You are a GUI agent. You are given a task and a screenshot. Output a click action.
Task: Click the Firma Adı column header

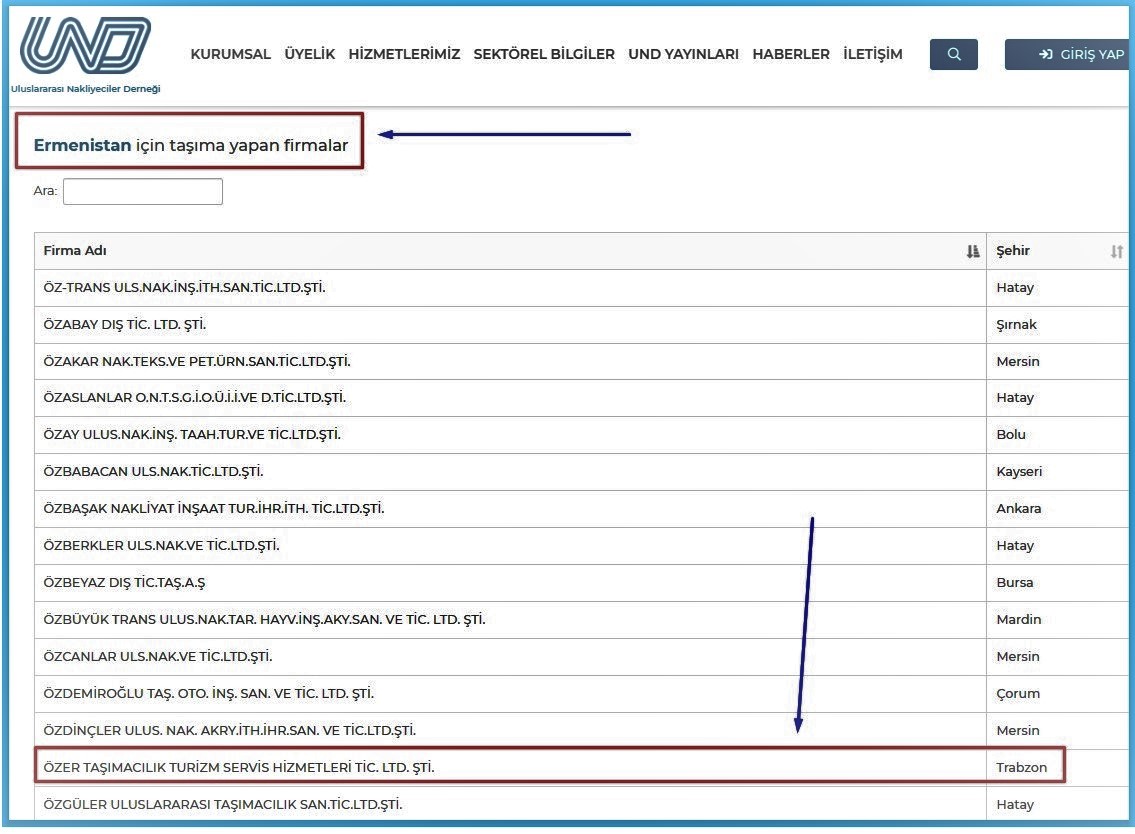(x=510, y=250)
